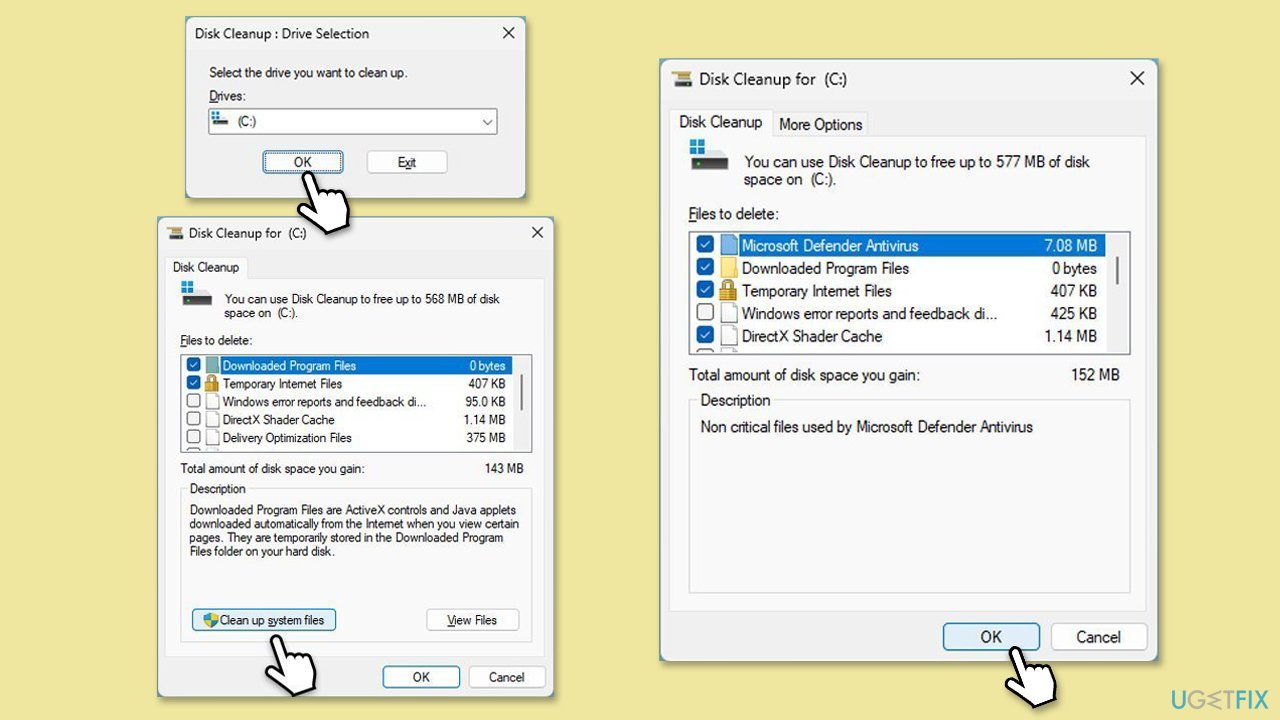Uncheck the Microsoft Defender Antivirus checkbox

pyautogui.click(x=705, y=245)
